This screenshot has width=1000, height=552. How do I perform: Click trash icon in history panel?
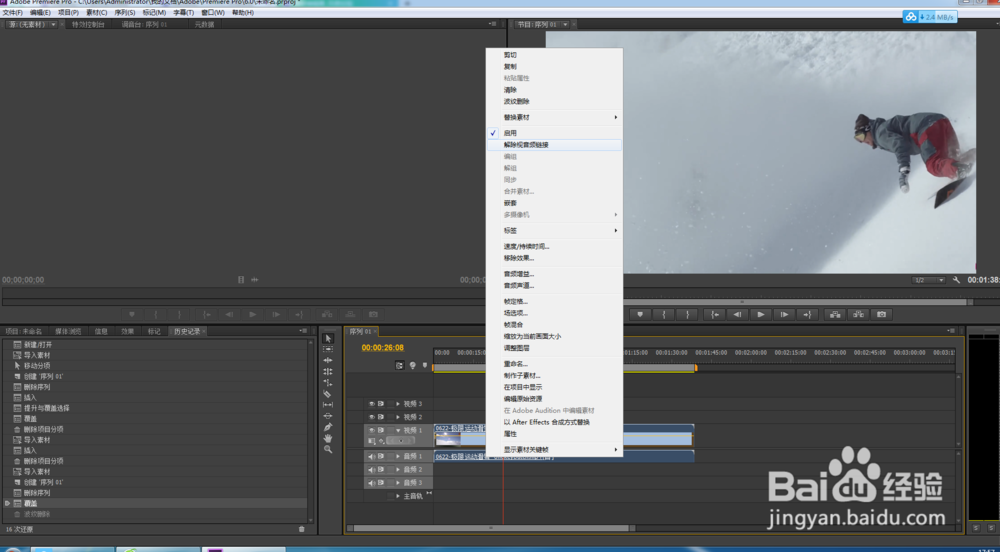point(302,529)
